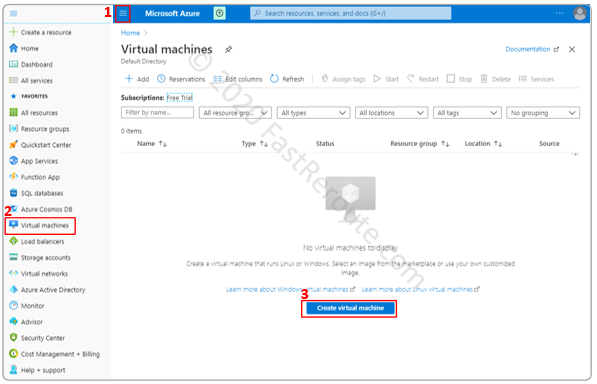
Task: Click the Cost Management + Billing icon
Action: (x=13, y=354)
